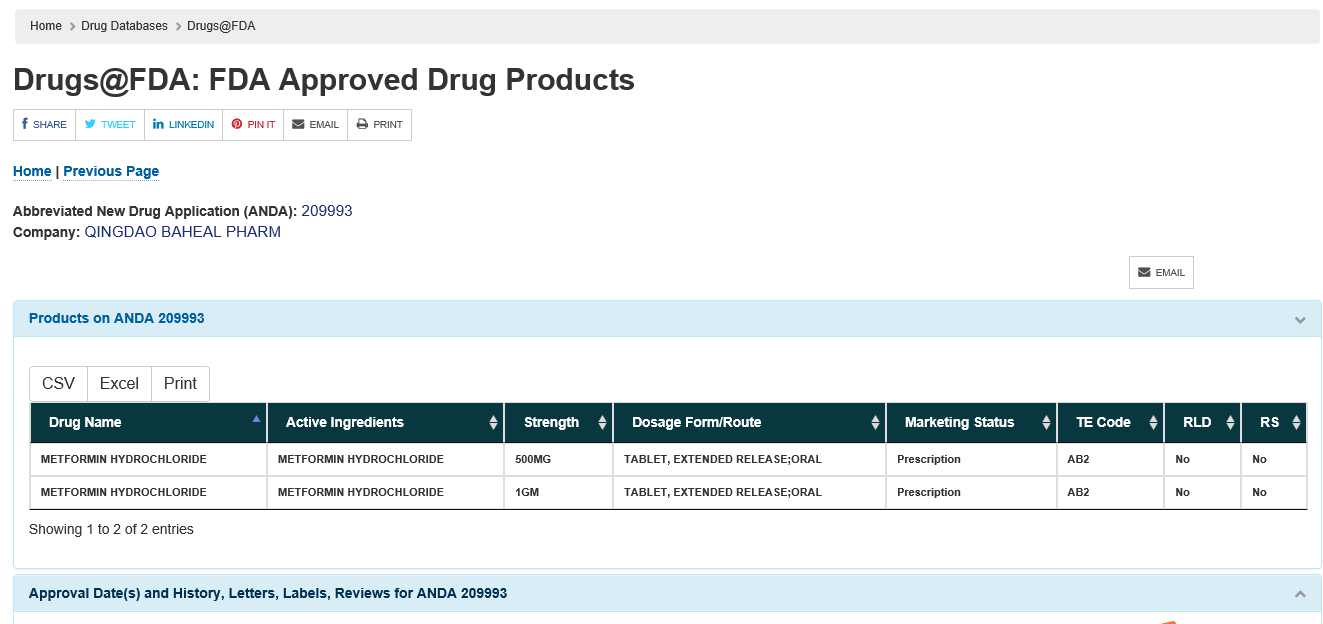Collapse Products on ANDA 209993 panel

1300,320
